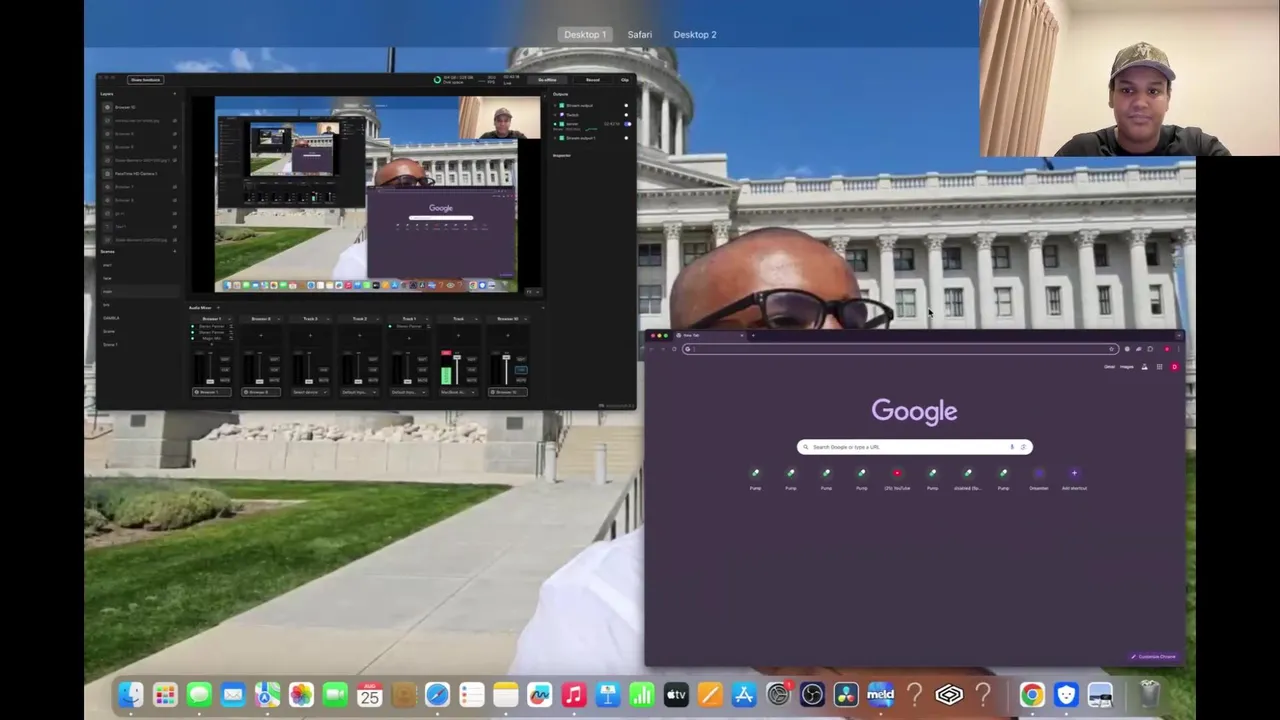1280x720 pixels.
Task: Open the Chrome tab search dropdown
Action: tap(1179, 335)
